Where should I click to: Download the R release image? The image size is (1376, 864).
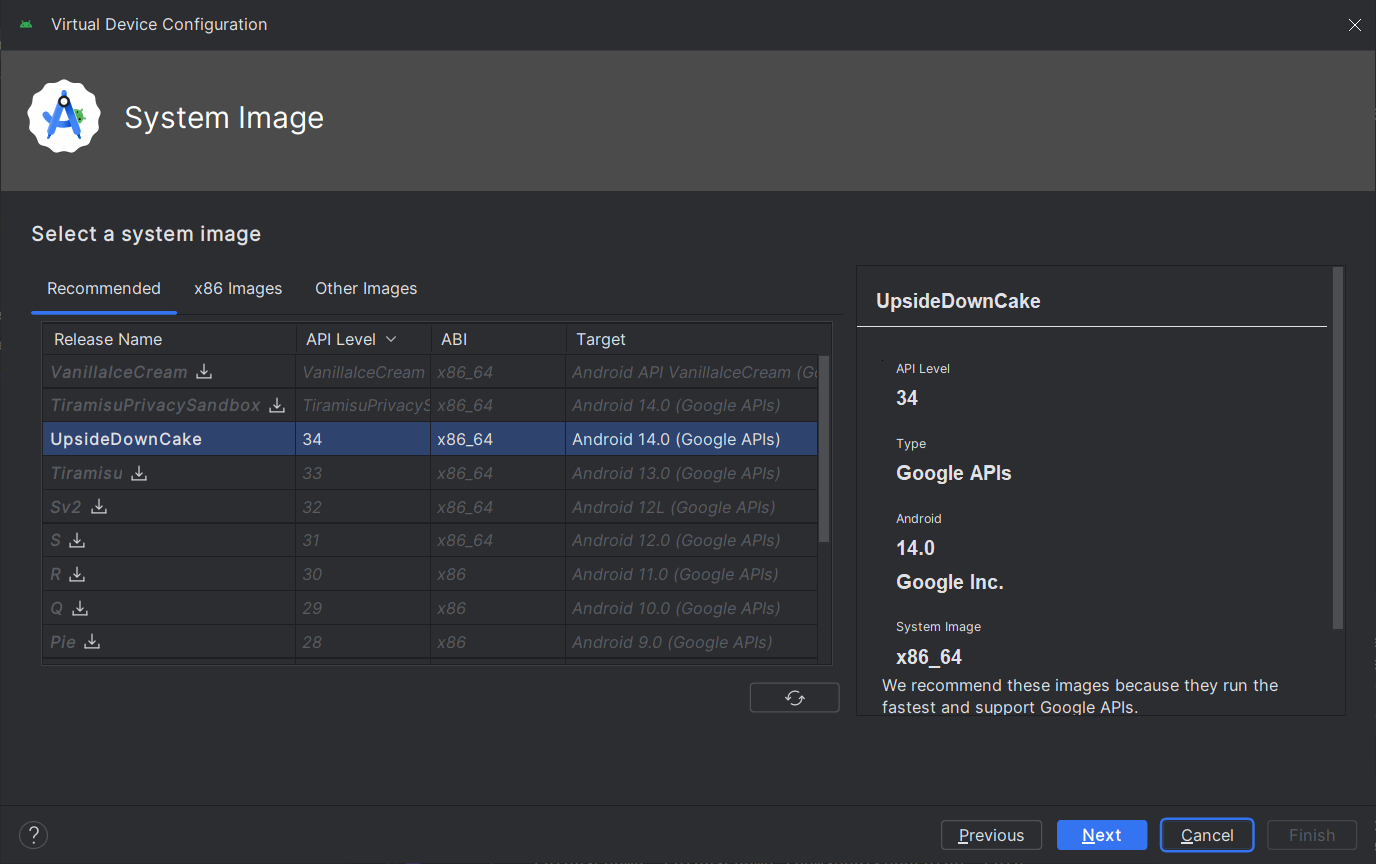[77, 575]
